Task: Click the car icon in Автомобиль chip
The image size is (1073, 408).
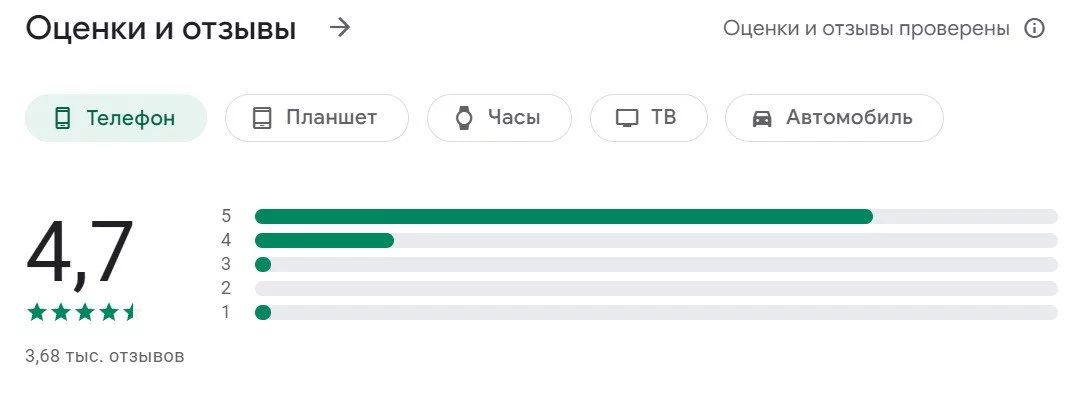Action: point(762,118)
